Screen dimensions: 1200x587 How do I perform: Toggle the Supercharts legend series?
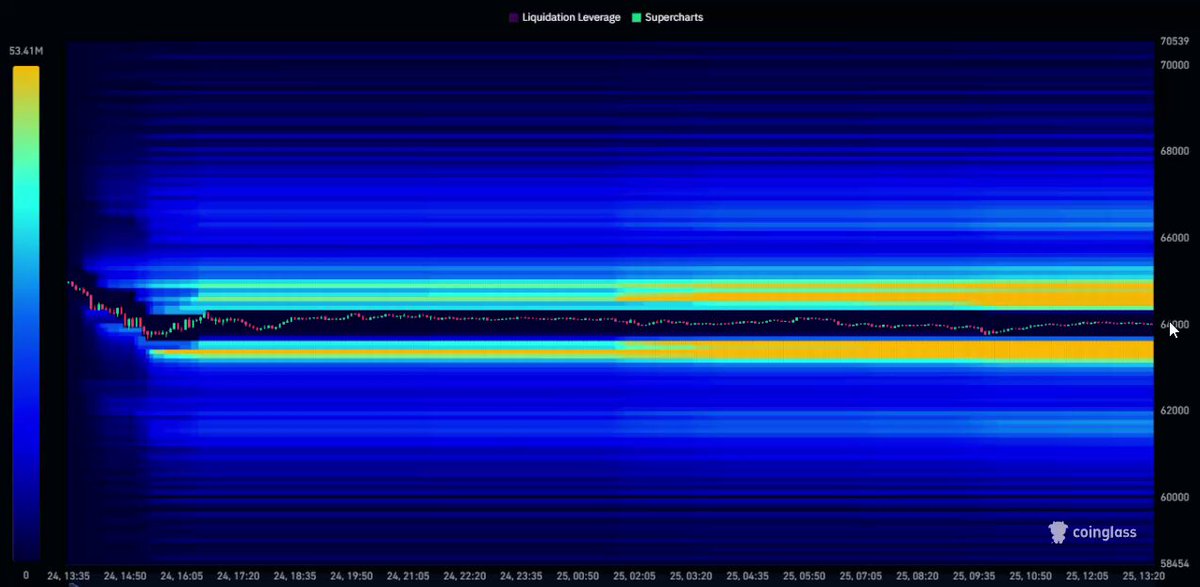point(667,18)
